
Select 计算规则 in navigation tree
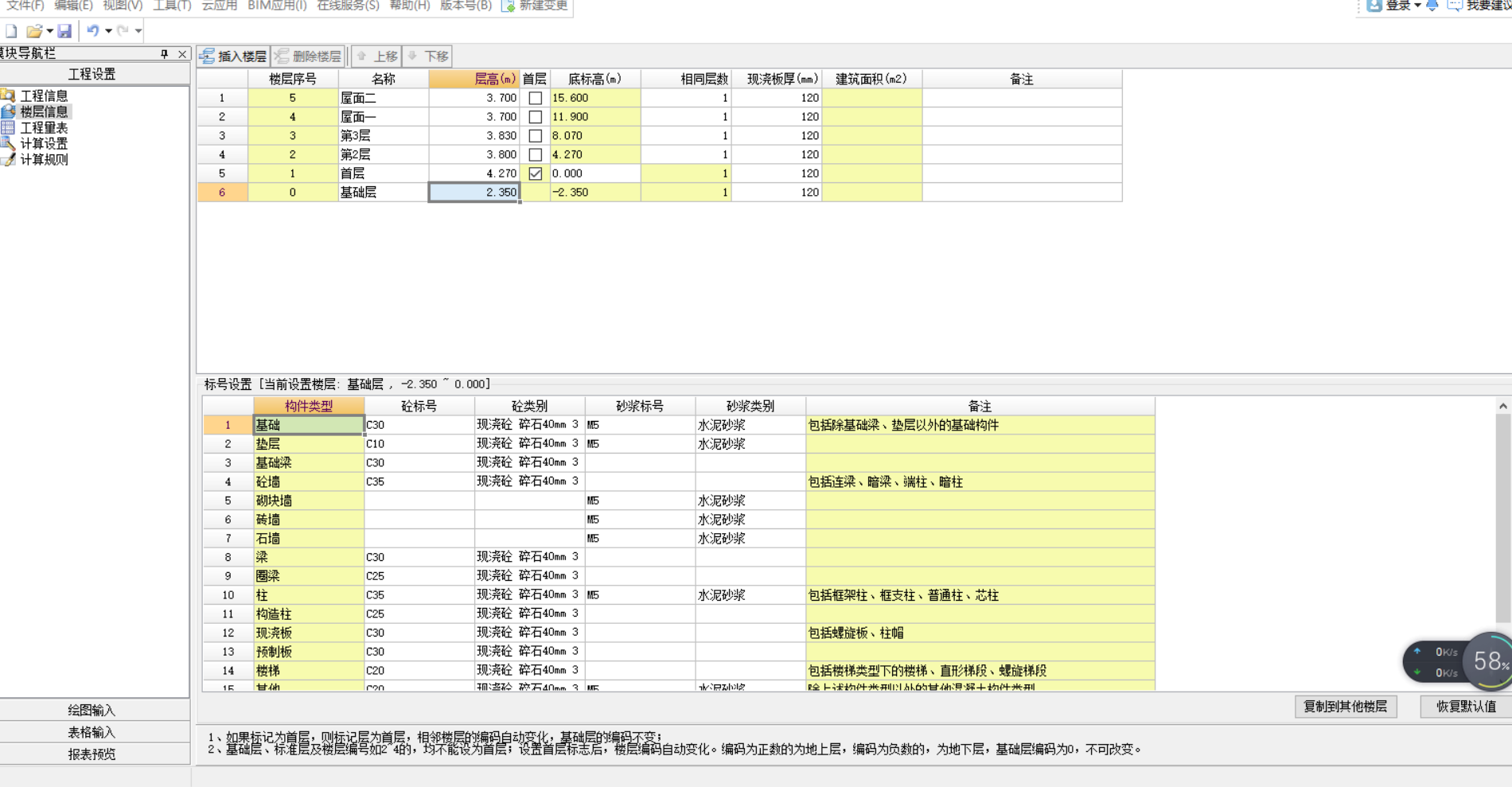click(44, 159)
